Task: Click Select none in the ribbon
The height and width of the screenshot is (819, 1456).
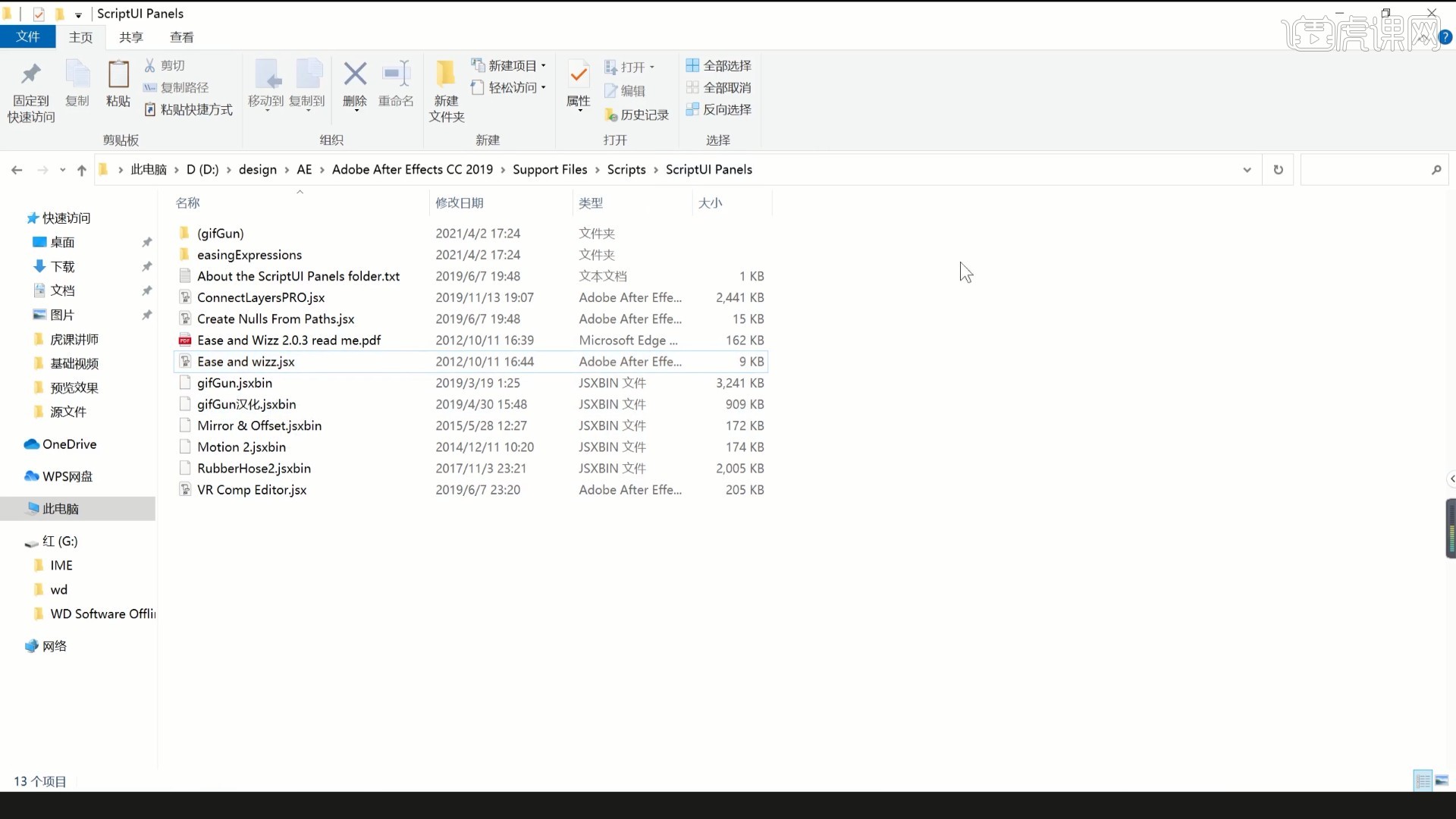Action: (719, 87)
